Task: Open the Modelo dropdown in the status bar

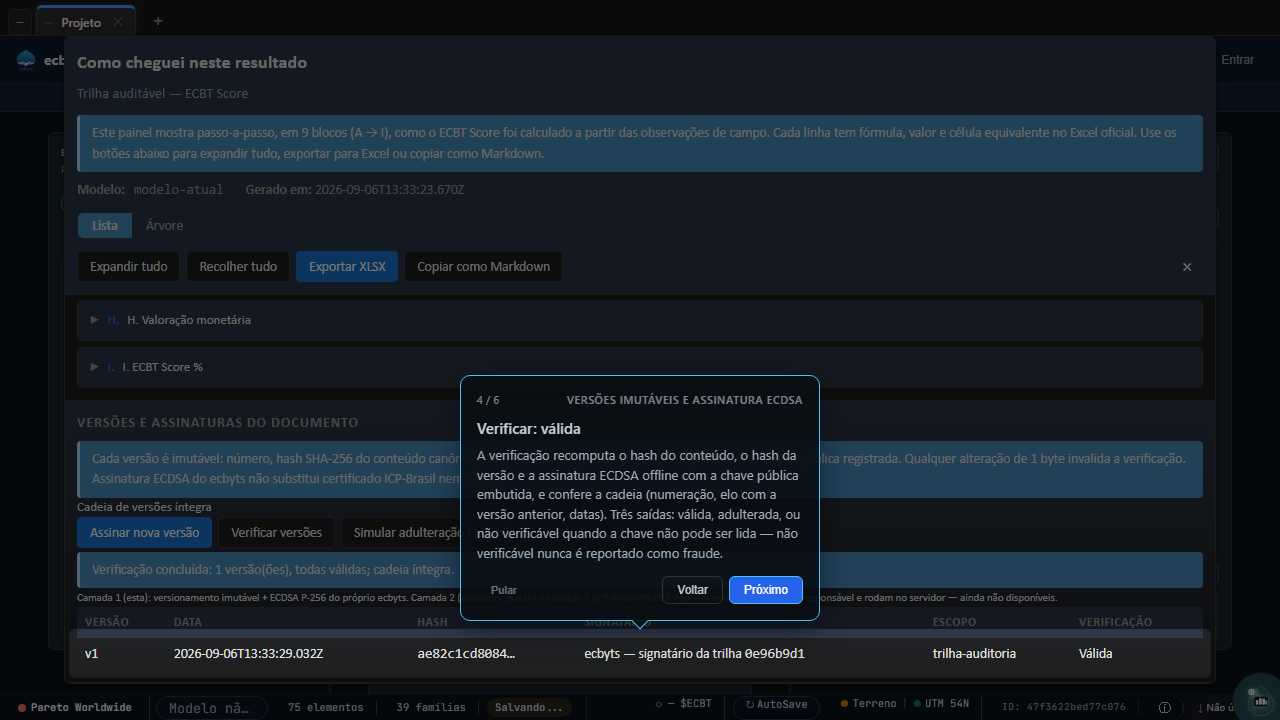Action: tap(211, 708)
